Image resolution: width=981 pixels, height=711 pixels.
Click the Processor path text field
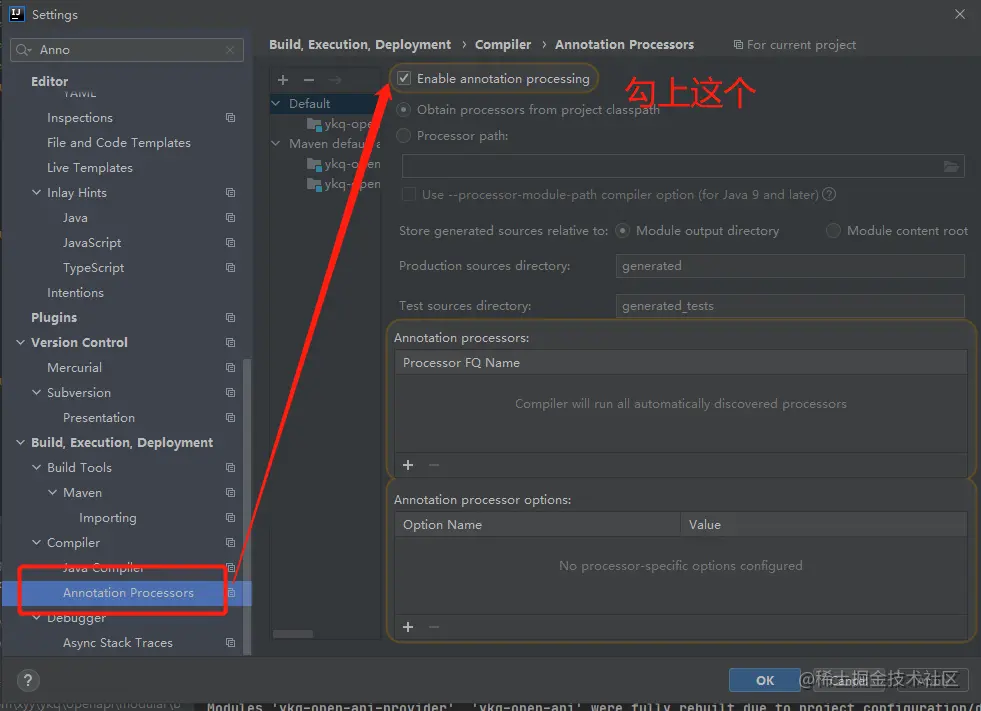pos(683,166)
